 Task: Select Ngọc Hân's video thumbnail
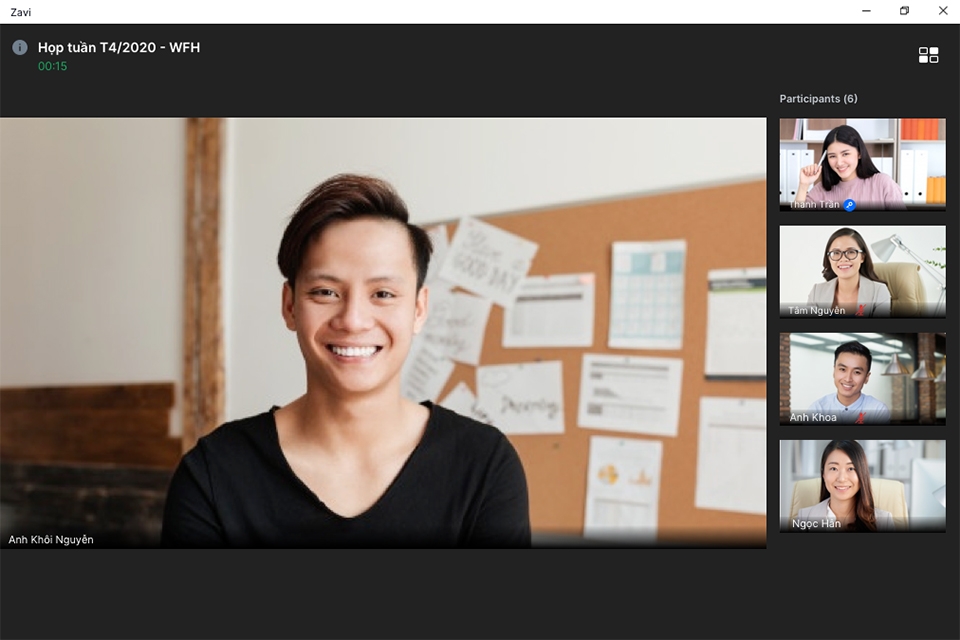(862, 486)
